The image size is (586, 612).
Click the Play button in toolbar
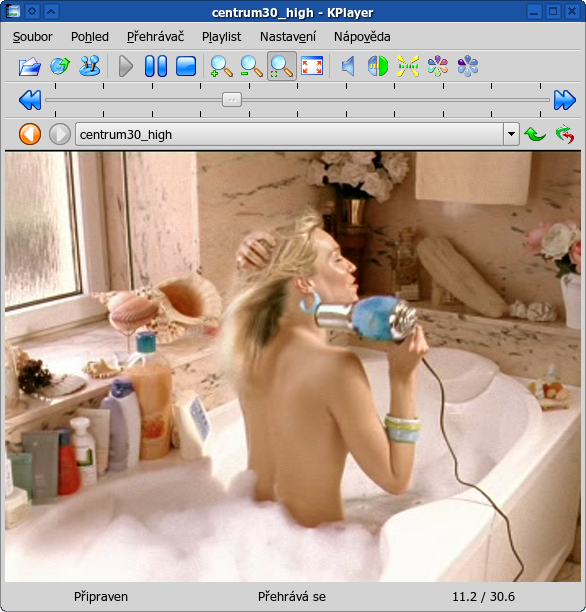tap(125, 66)
